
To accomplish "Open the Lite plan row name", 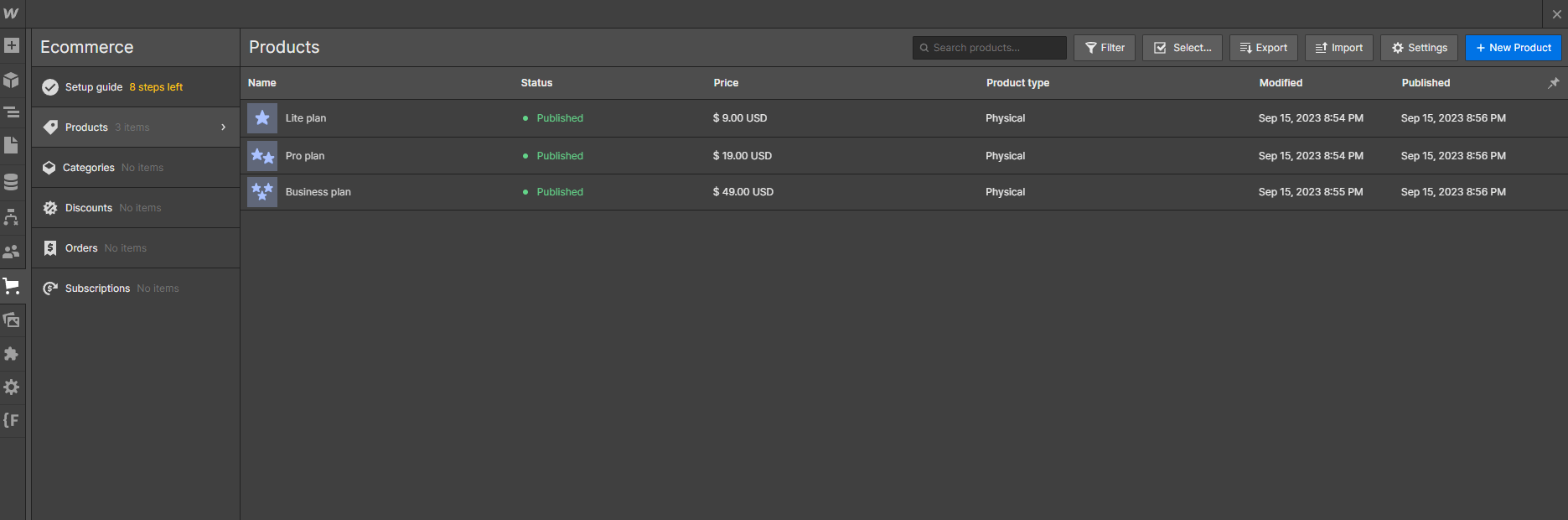I will (x=306, y=118).
